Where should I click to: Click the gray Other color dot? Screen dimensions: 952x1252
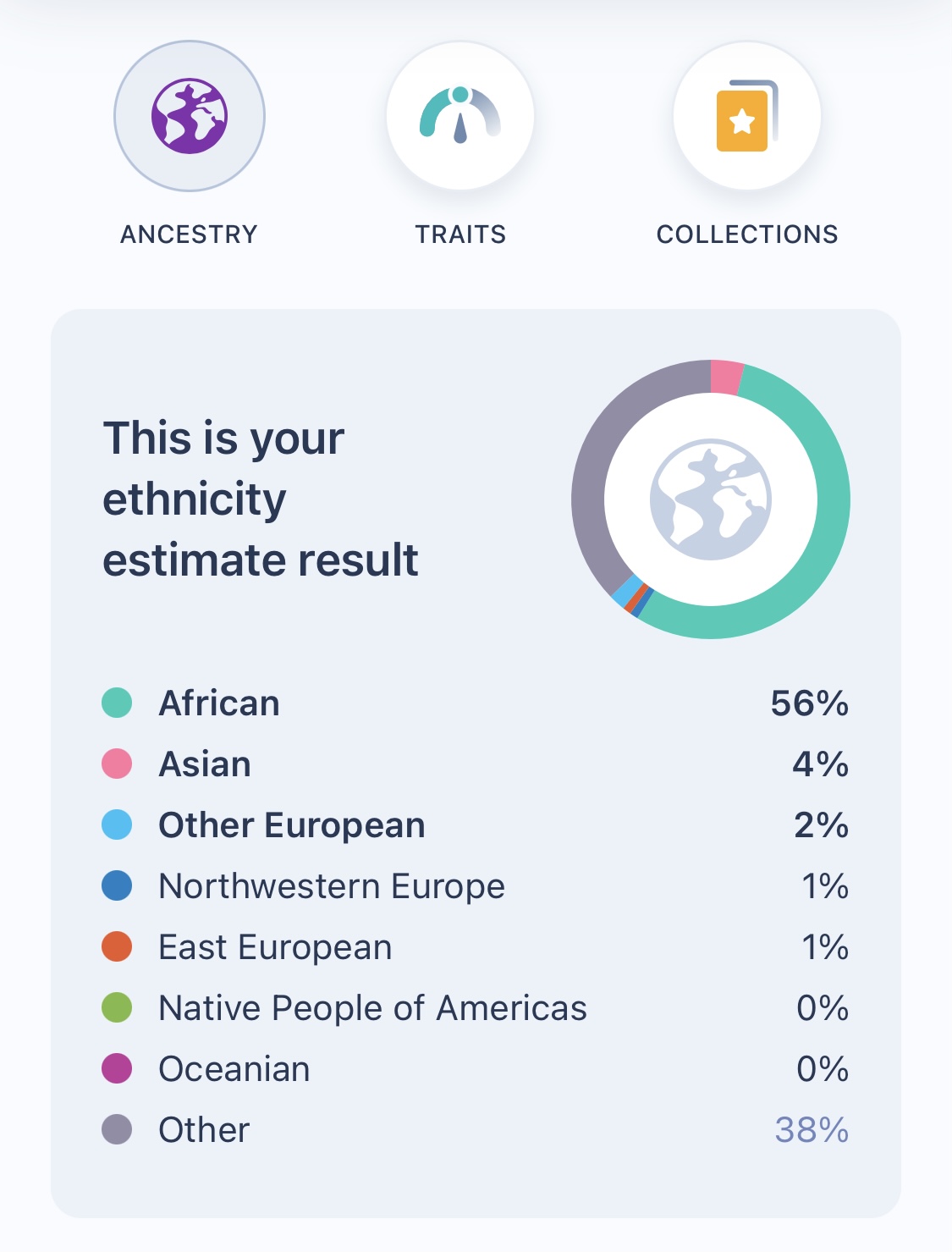(117, 1129)
